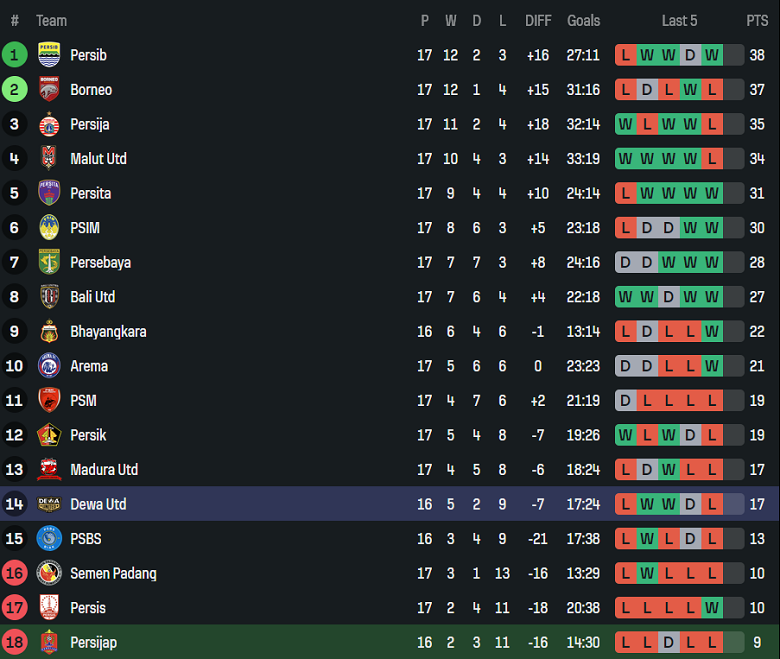The width and height of the screenshot is (780, 659).
Task: Click Persib's most recent win badge
Action: 712,55
